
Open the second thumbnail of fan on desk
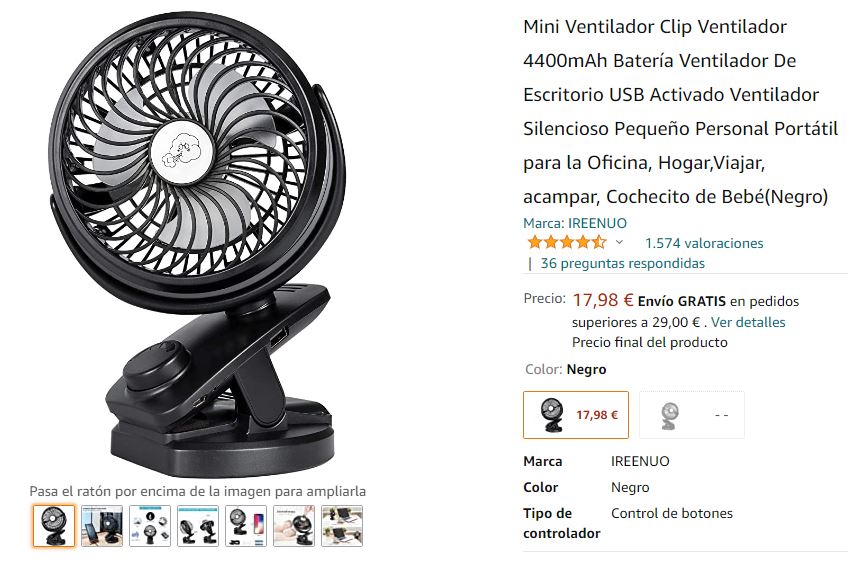(102, 526)
